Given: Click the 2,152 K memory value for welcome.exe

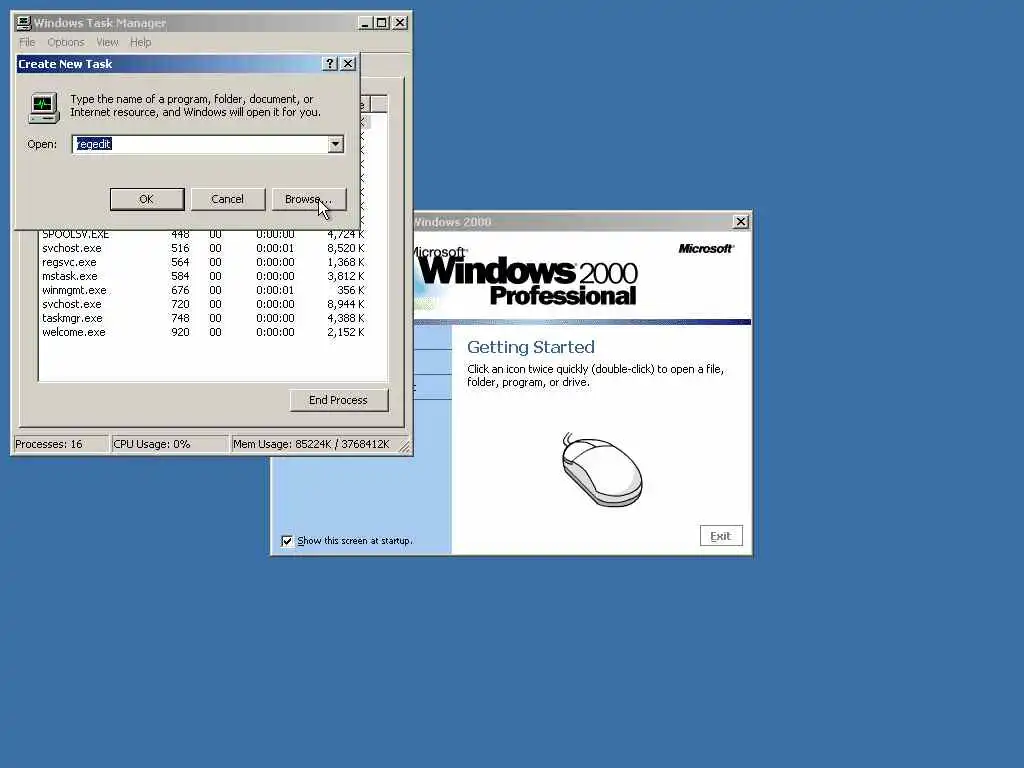Looking at the screenshot, I should pyautogui.click(x=346, y=332).
